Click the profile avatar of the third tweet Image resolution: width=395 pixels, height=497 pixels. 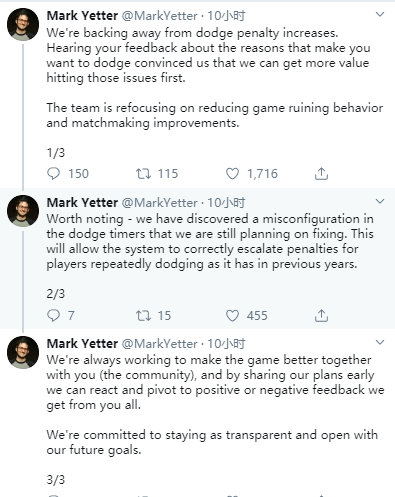[x=23, y=352]
